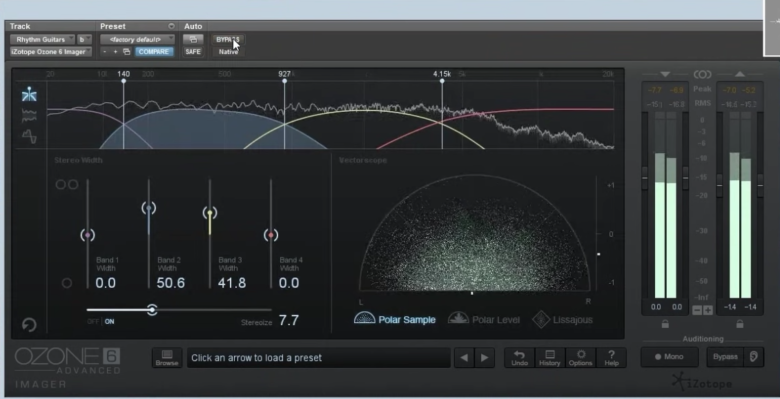780x399 pixels.
Task: Click the Undo icon
Action: pyautogui.click(x=519, y=358)
